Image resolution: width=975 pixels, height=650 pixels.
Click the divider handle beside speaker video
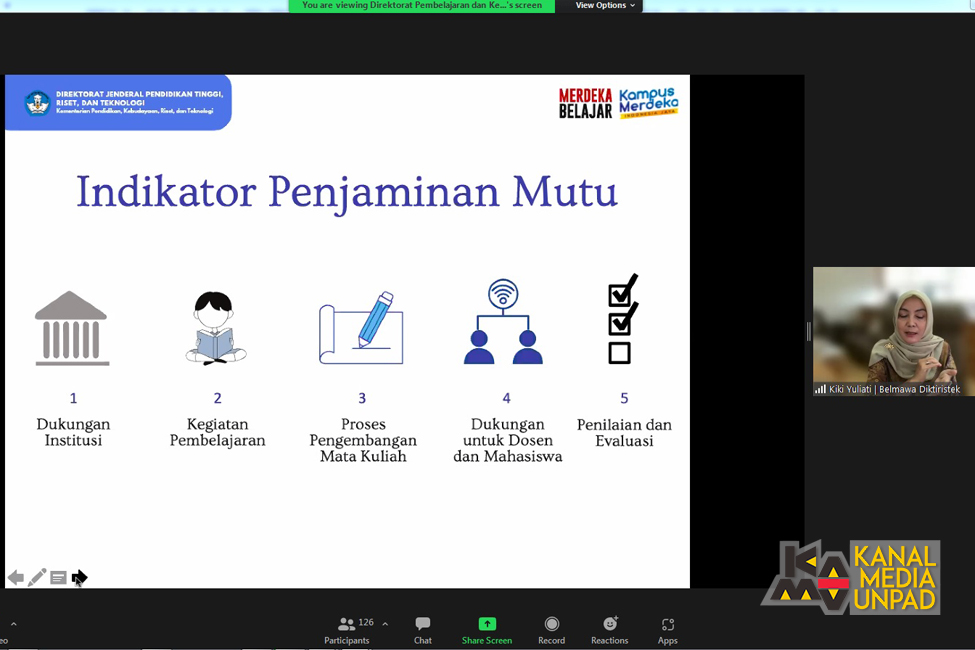pos(808,331)
